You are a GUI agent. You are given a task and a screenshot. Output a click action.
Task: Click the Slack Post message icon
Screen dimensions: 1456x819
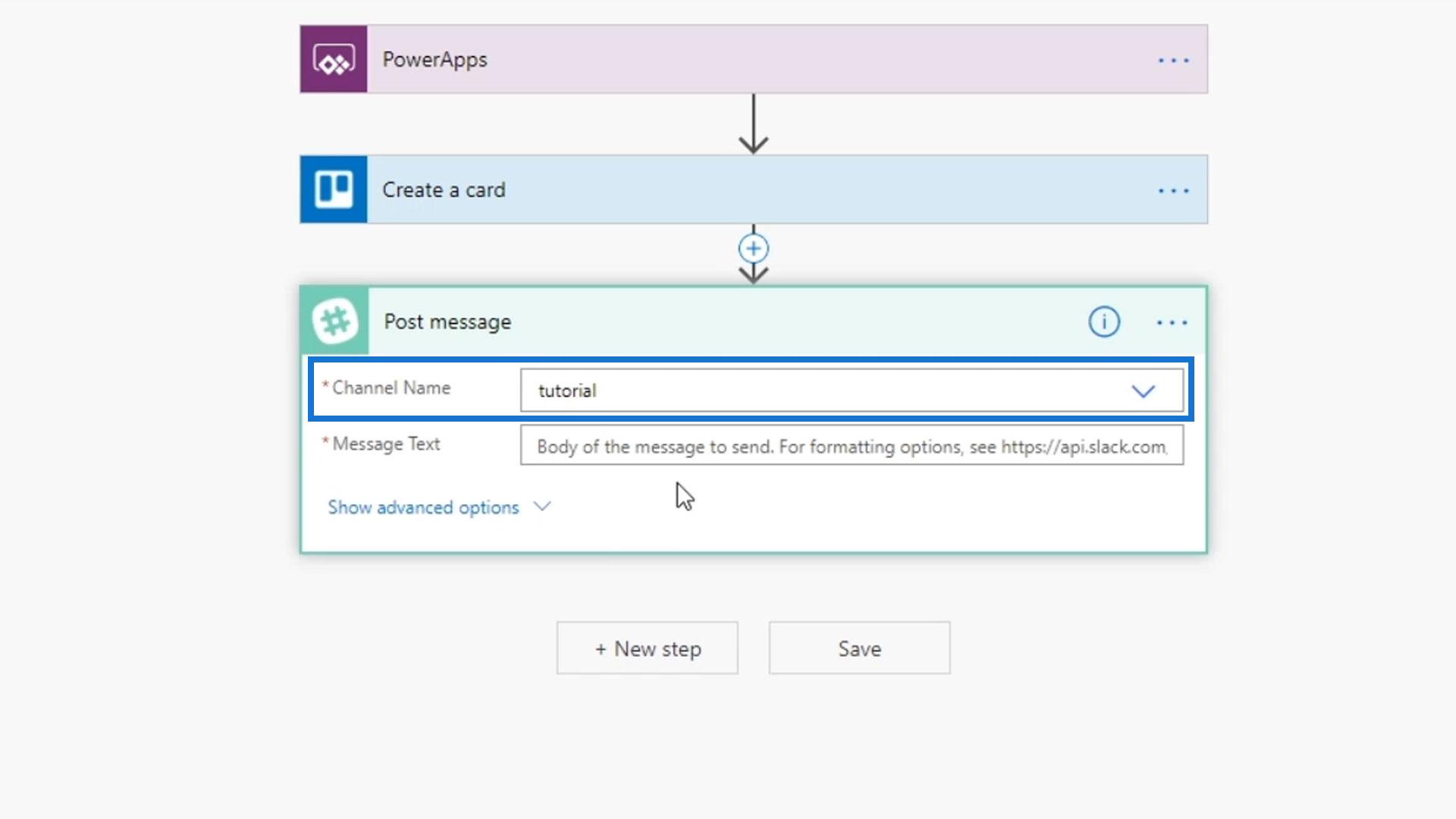click(x=335, y=322)
